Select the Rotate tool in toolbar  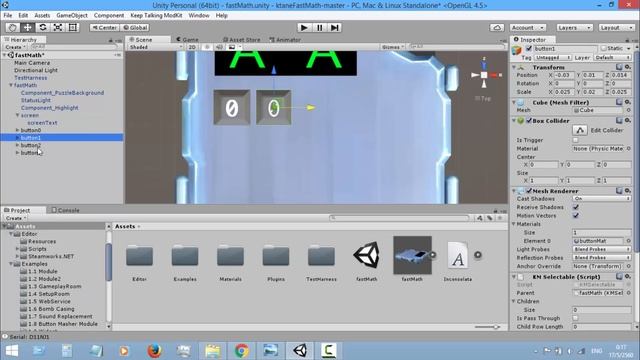42,27
